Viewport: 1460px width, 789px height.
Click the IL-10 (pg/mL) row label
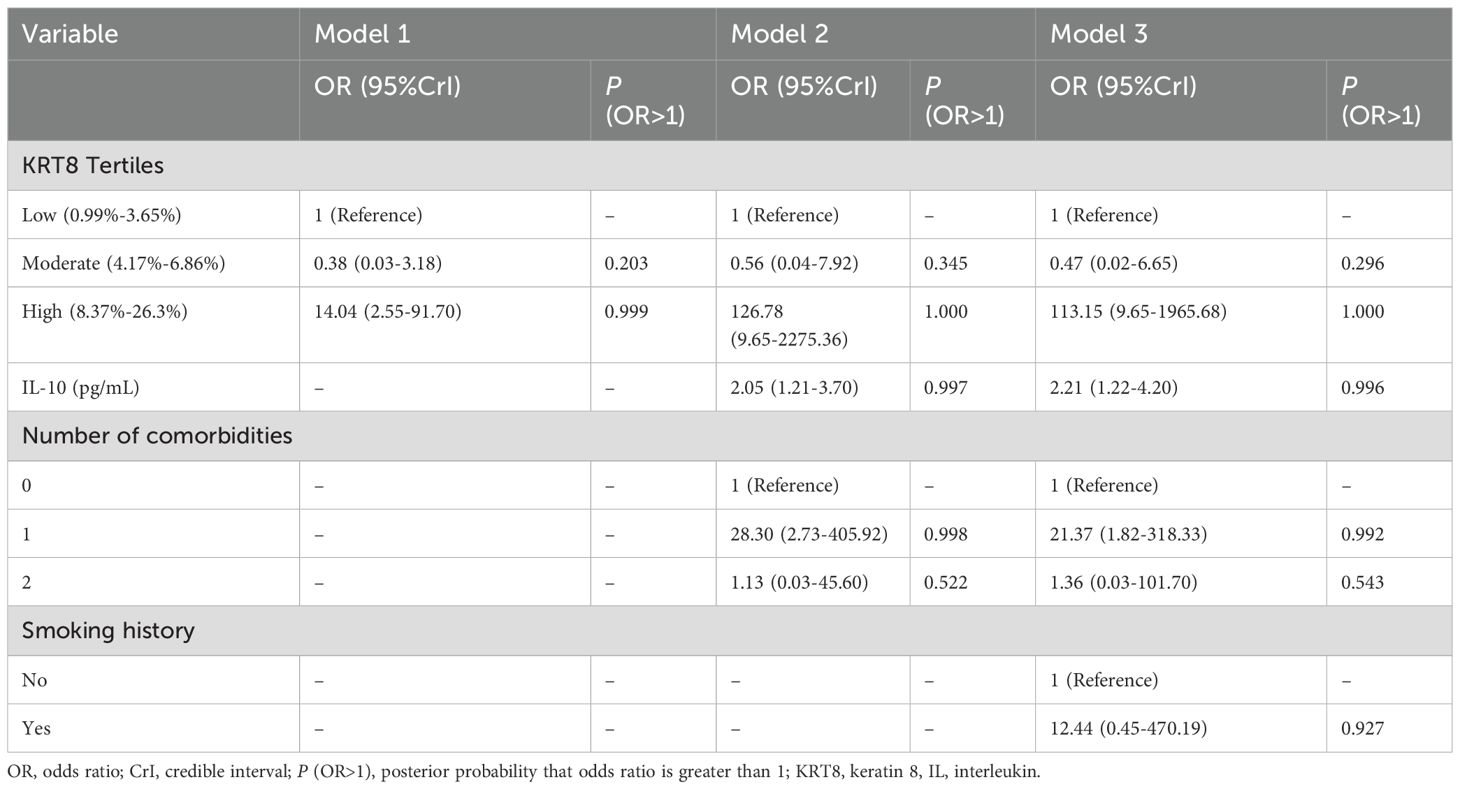tap(80, 387)
